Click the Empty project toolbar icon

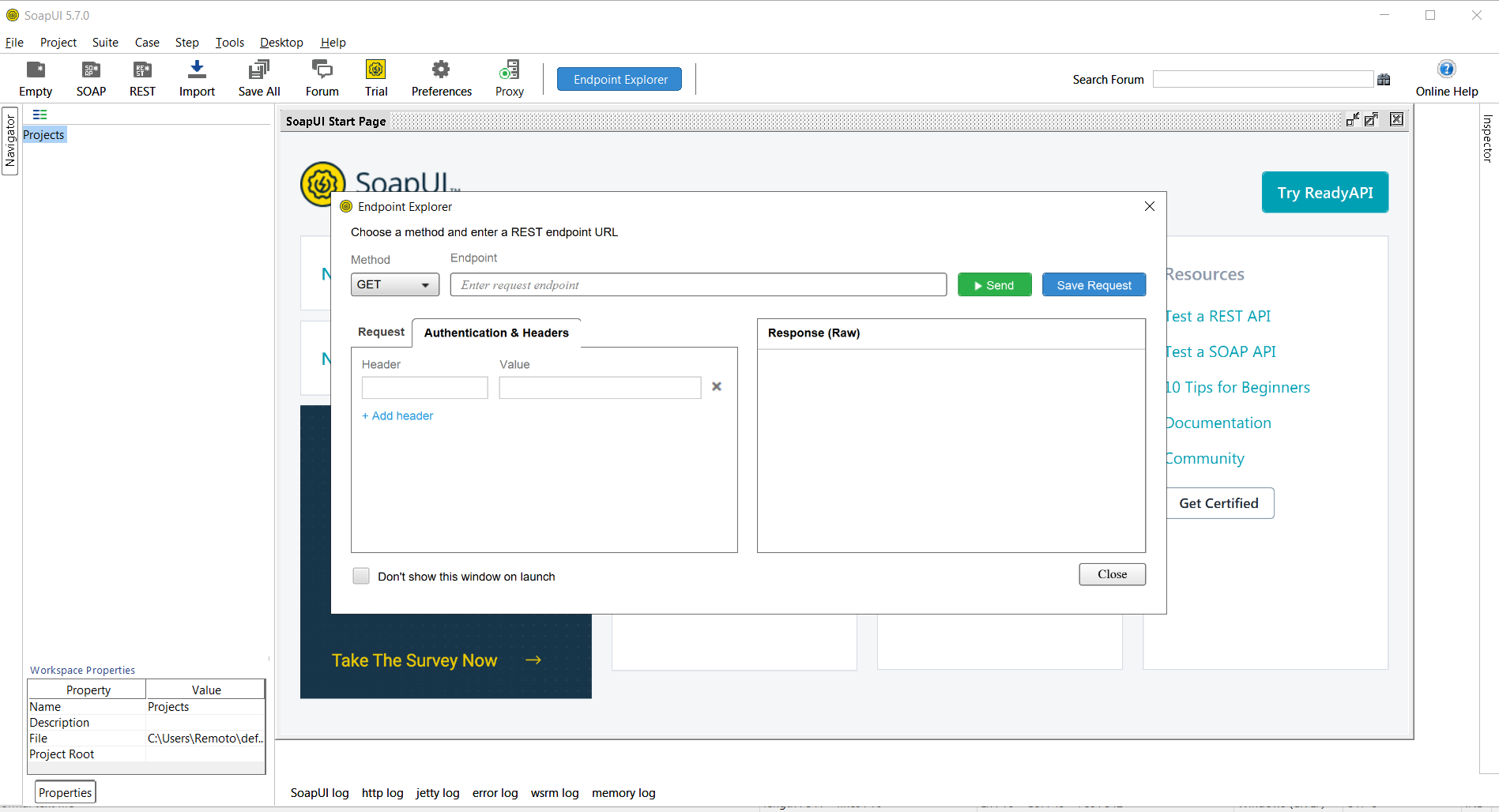pos(36,70)
